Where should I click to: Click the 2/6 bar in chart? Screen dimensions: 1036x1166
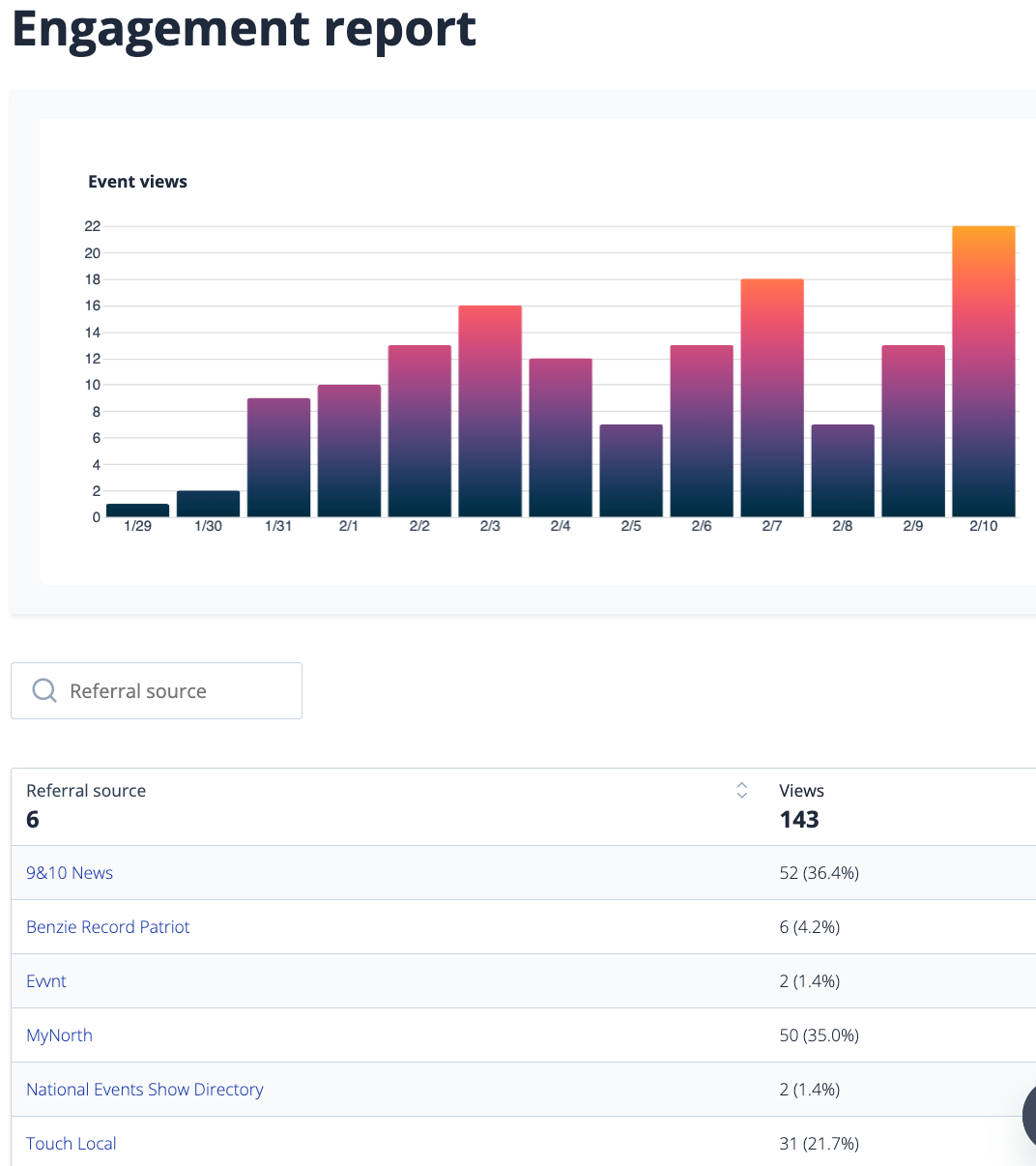[x=702, y=431]
